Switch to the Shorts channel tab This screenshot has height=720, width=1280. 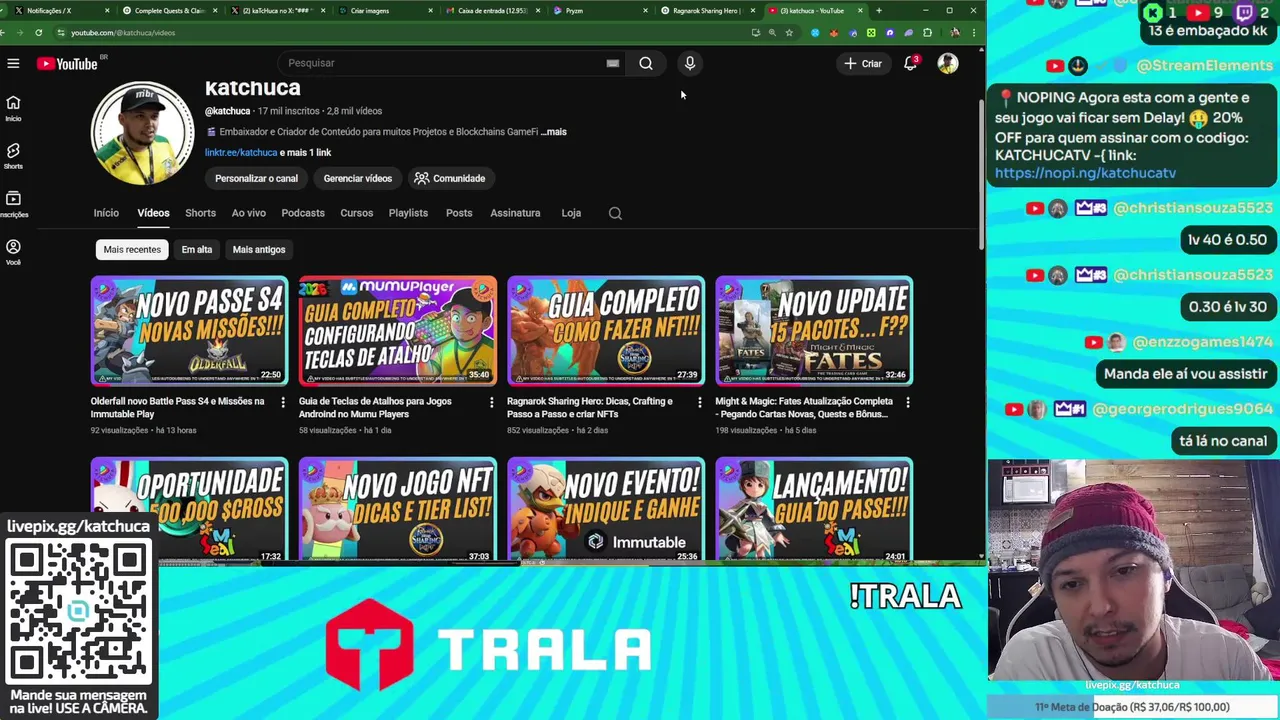pos(200,213)
